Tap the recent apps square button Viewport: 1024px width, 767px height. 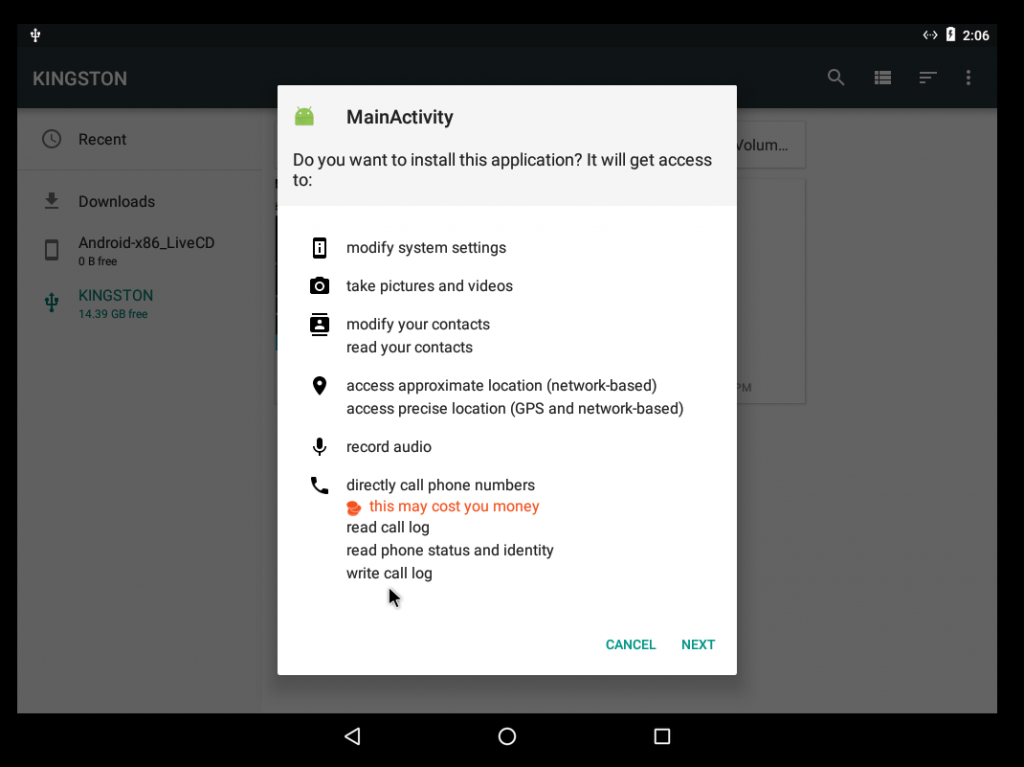click(662, 736)
